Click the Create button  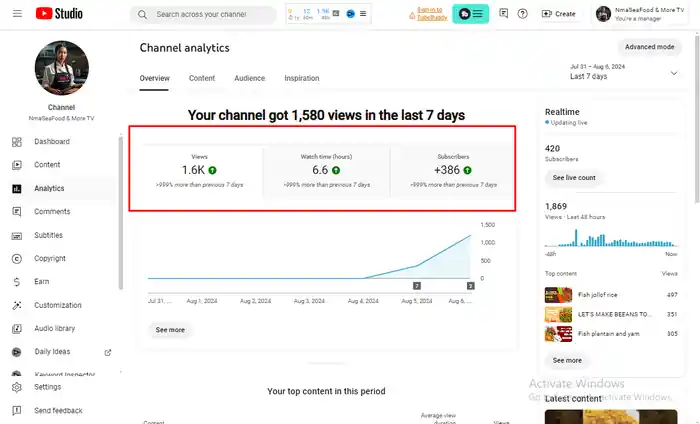point(558,14)
